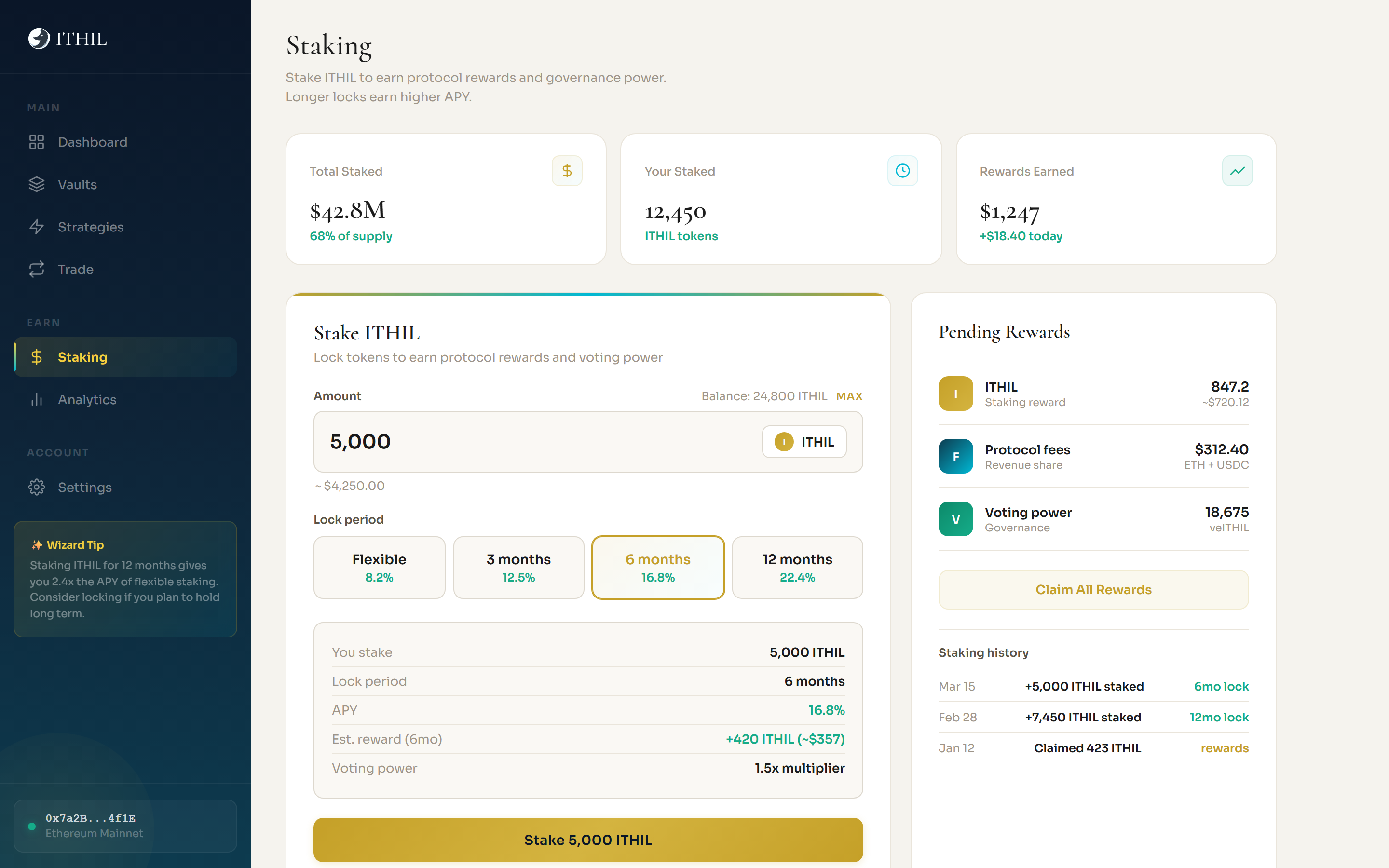This screenshot has width=1389, height=868.
Task: Click the Voting power 'V' icon
Action: (x=955, y=519)
